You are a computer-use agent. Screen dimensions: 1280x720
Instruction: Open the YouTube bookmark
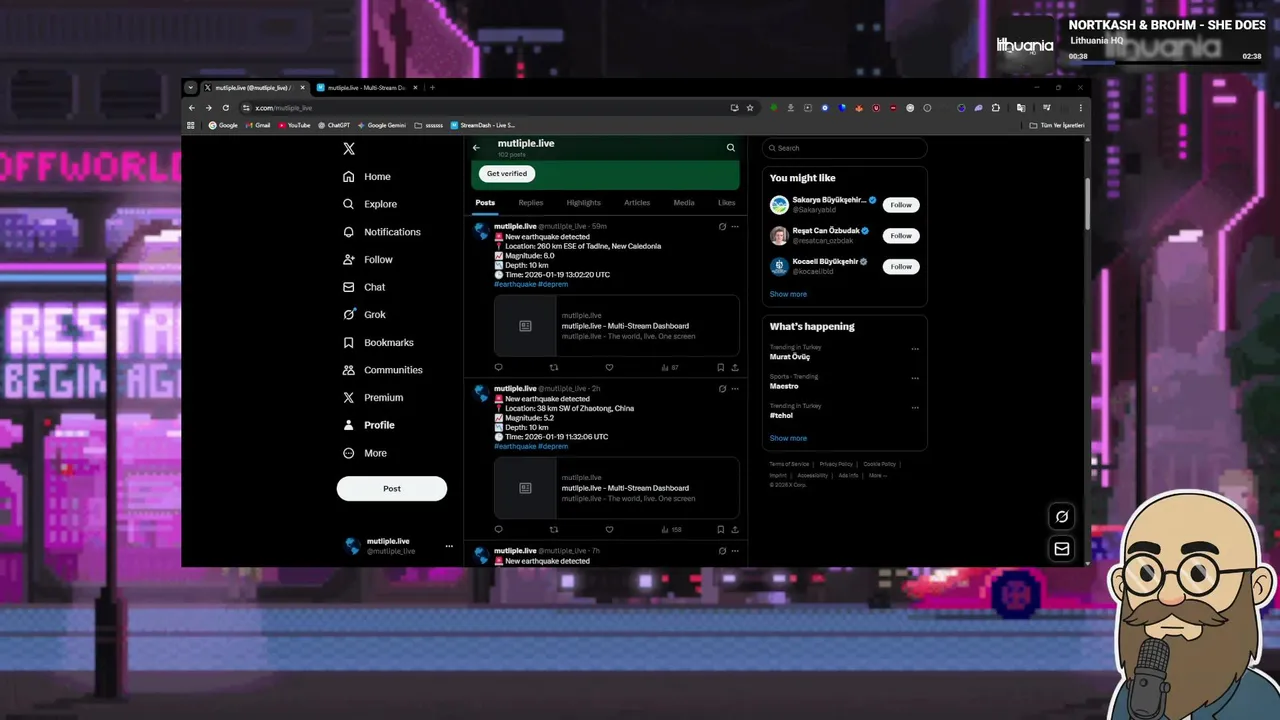pos(294,126)
